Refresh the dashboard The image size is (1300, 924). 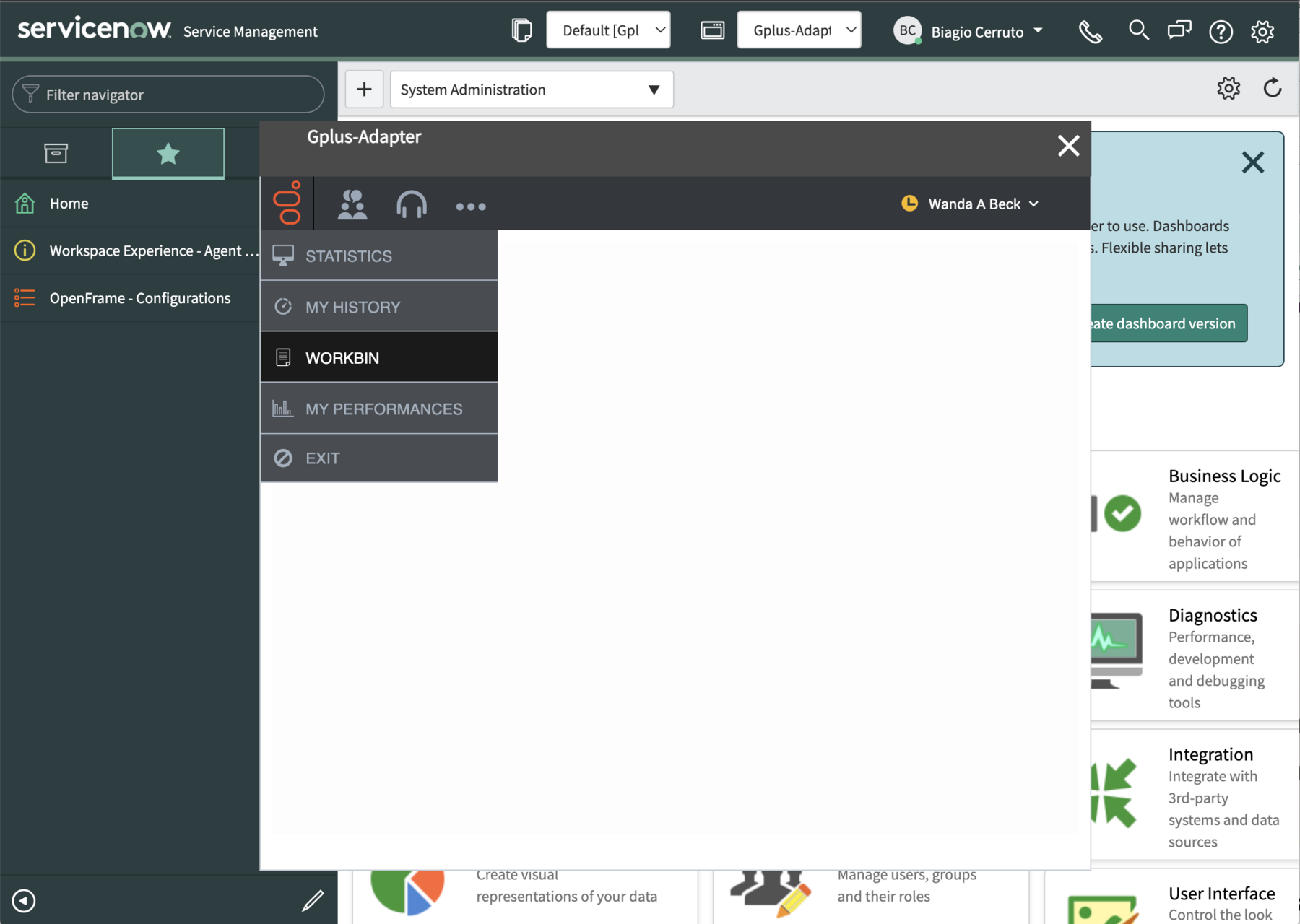[1273, 88]
